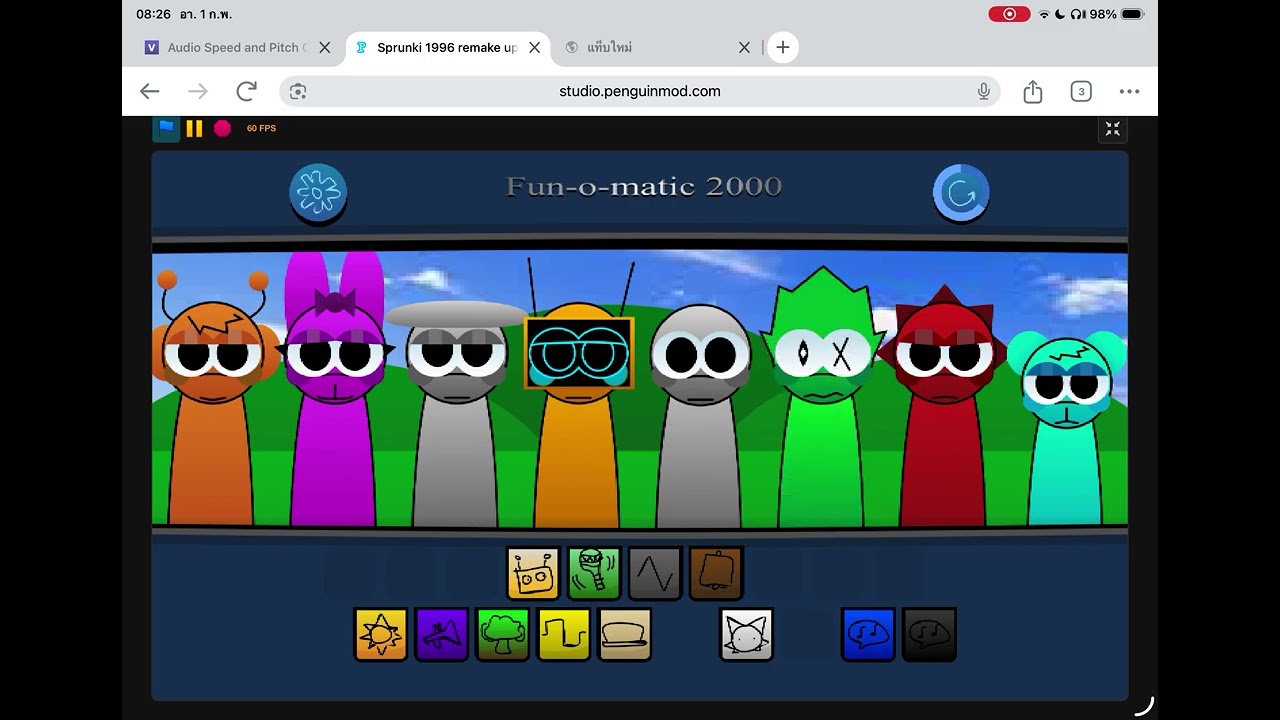Pick the black music speech bubble icon
1280x720 pixels.
pyautogui.click(x=929, y=634)
